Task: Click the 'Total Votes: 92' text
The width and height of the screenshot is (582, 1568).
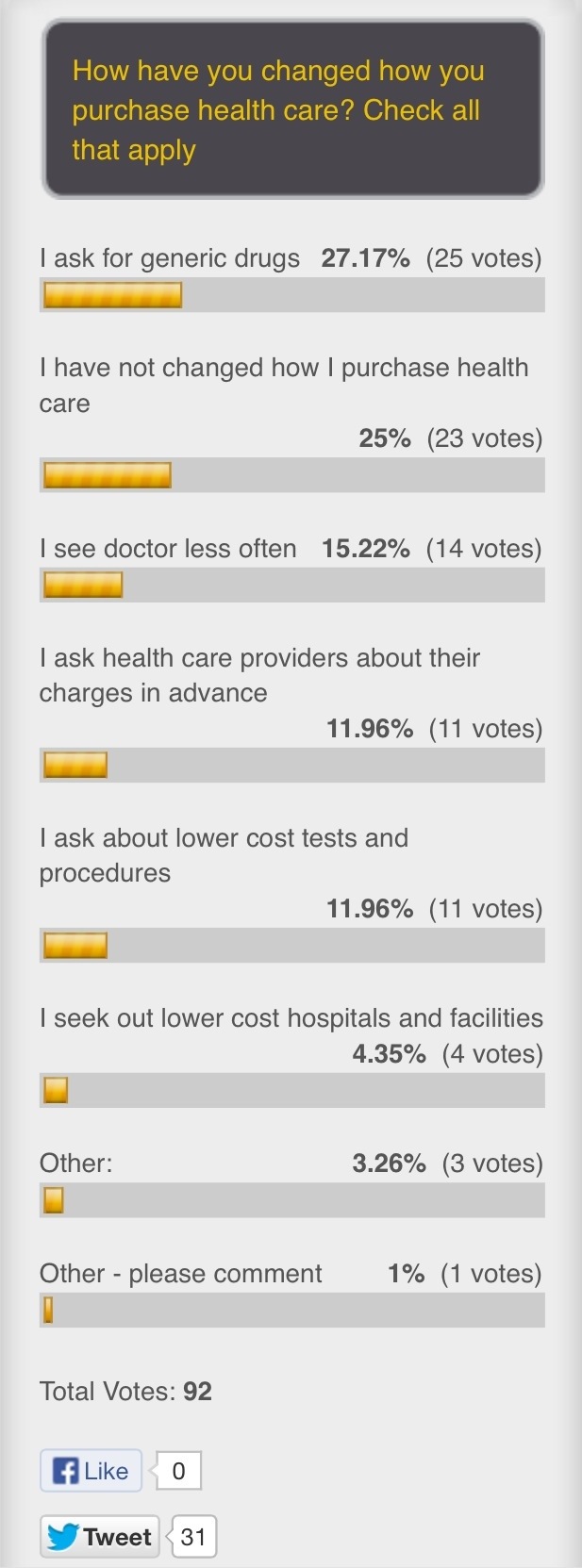Action: [x=125, y=1392]
